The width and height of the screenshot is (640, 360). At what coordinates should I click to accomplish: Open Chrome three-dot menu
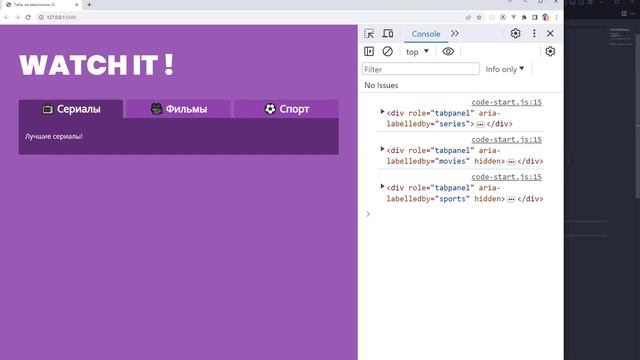556,17
